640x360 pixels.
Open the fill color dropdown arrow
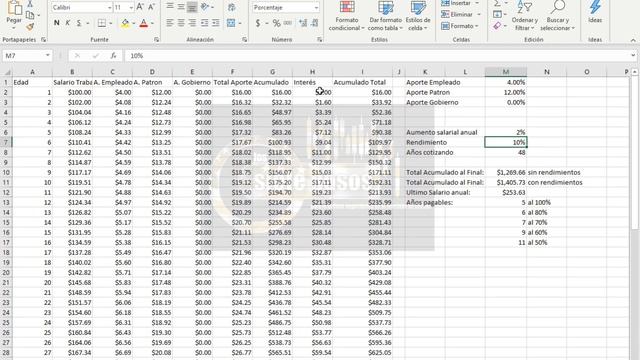(x=133, y=23)
